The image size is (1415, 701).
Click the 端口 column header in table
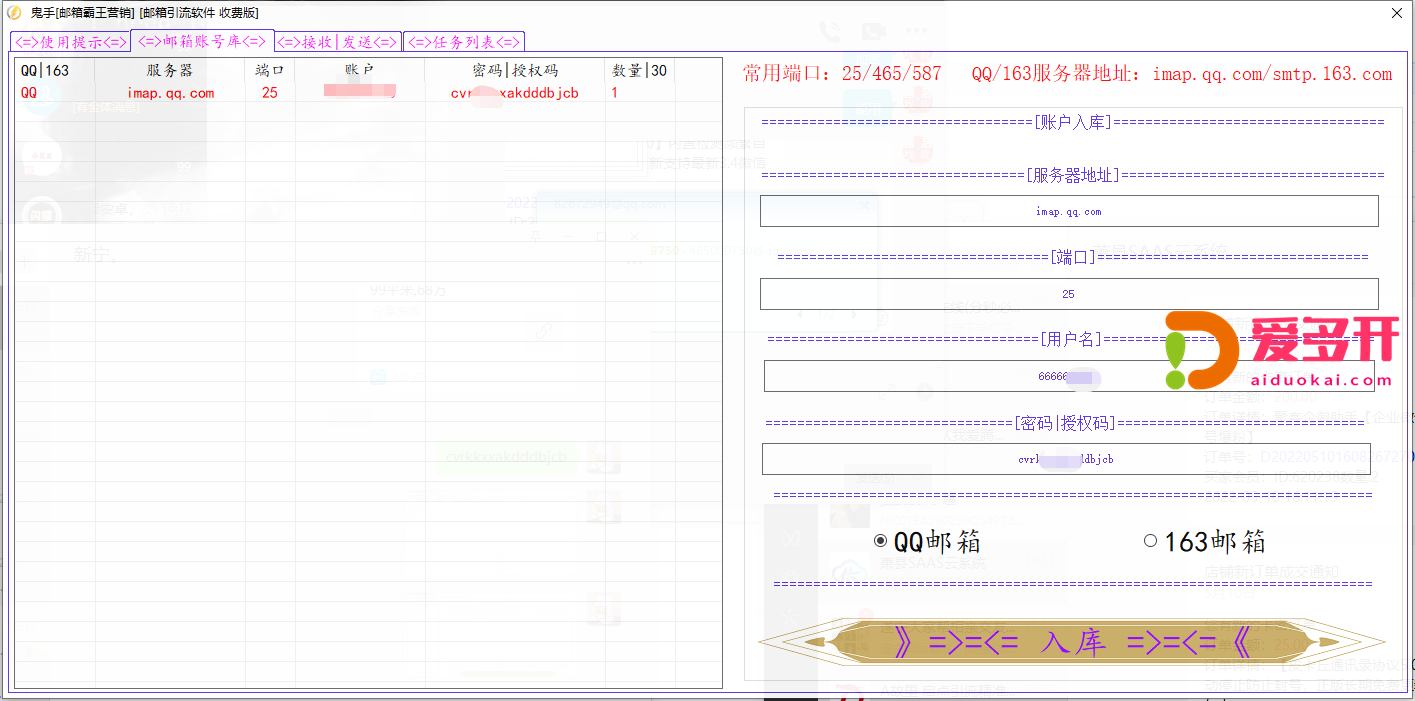click(x=270, y=71)
